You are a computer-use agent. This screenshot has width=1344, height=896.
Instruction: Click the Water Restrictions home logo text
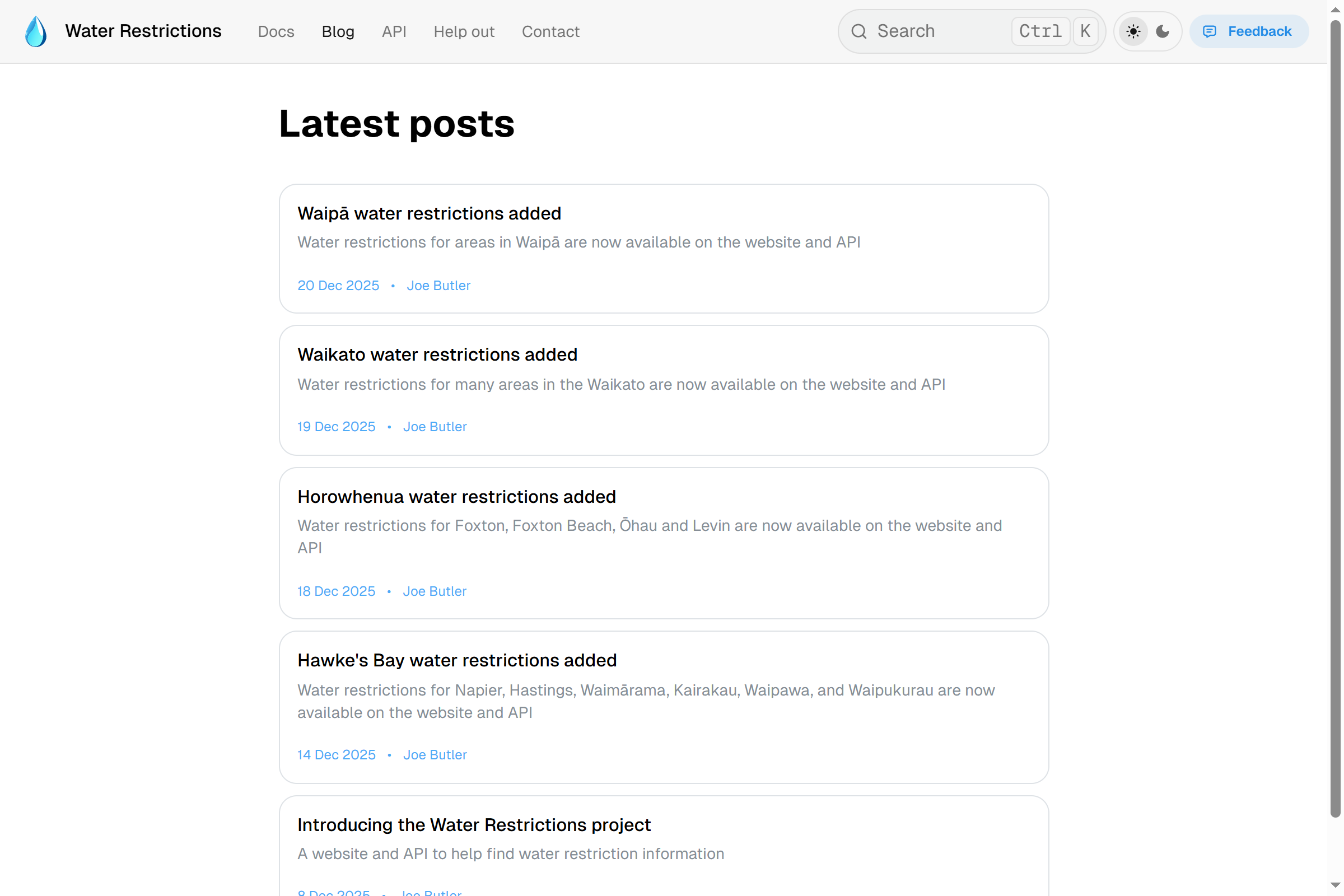(143, 31)
